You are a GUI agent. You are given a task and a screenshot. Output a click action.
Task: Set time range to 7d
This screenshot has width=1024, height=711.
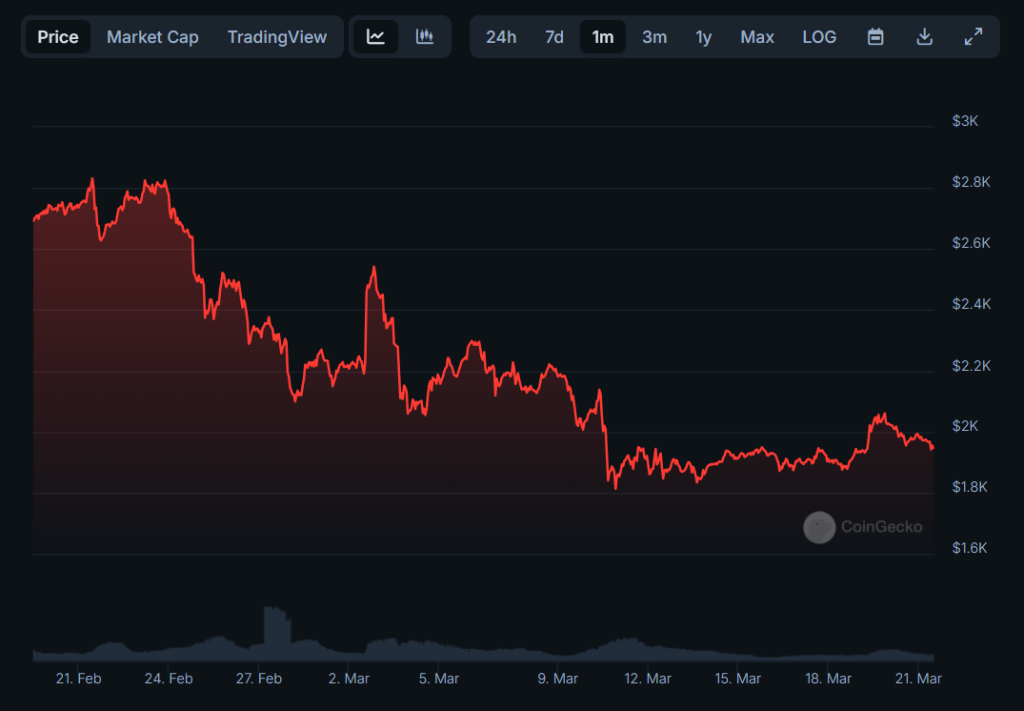554,37
